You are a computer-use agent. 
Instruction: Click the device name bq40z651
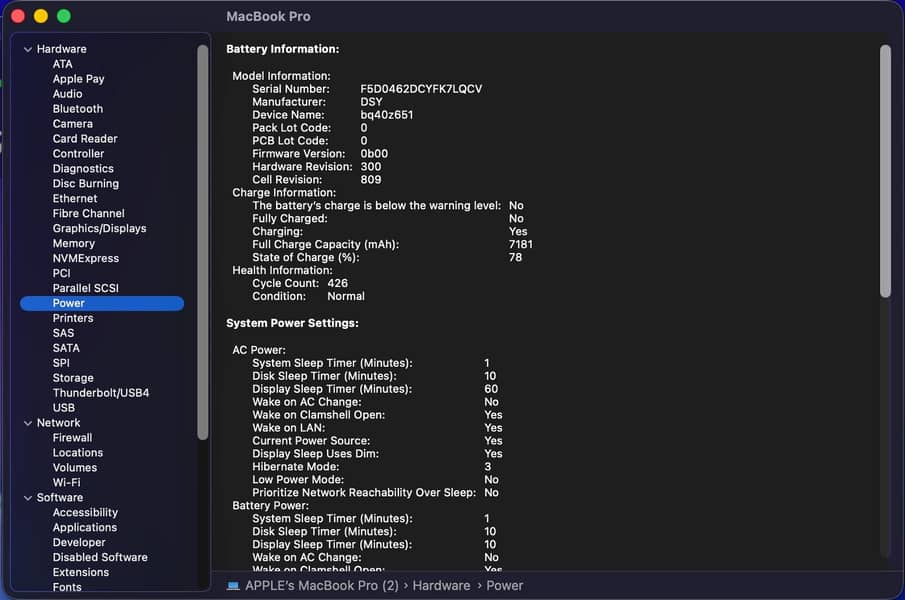pos(387,115)
